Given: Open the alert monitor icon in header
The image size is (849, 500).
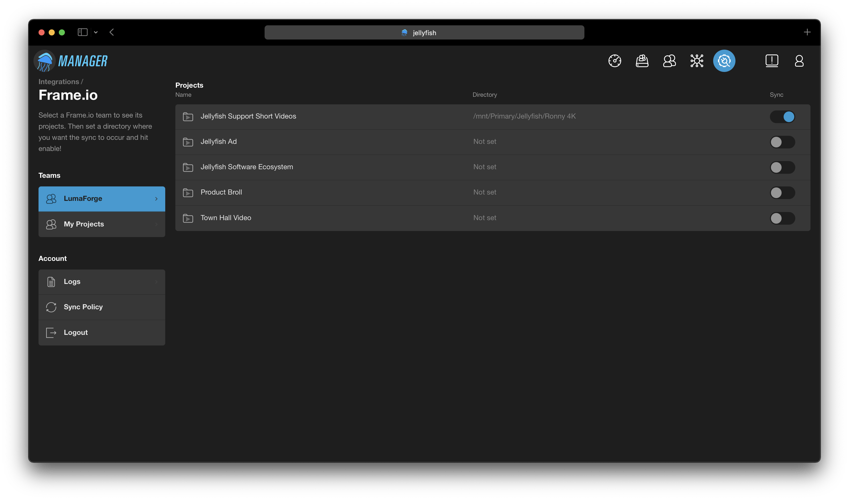Looking at the screenshot, I should tap(772, 61).
